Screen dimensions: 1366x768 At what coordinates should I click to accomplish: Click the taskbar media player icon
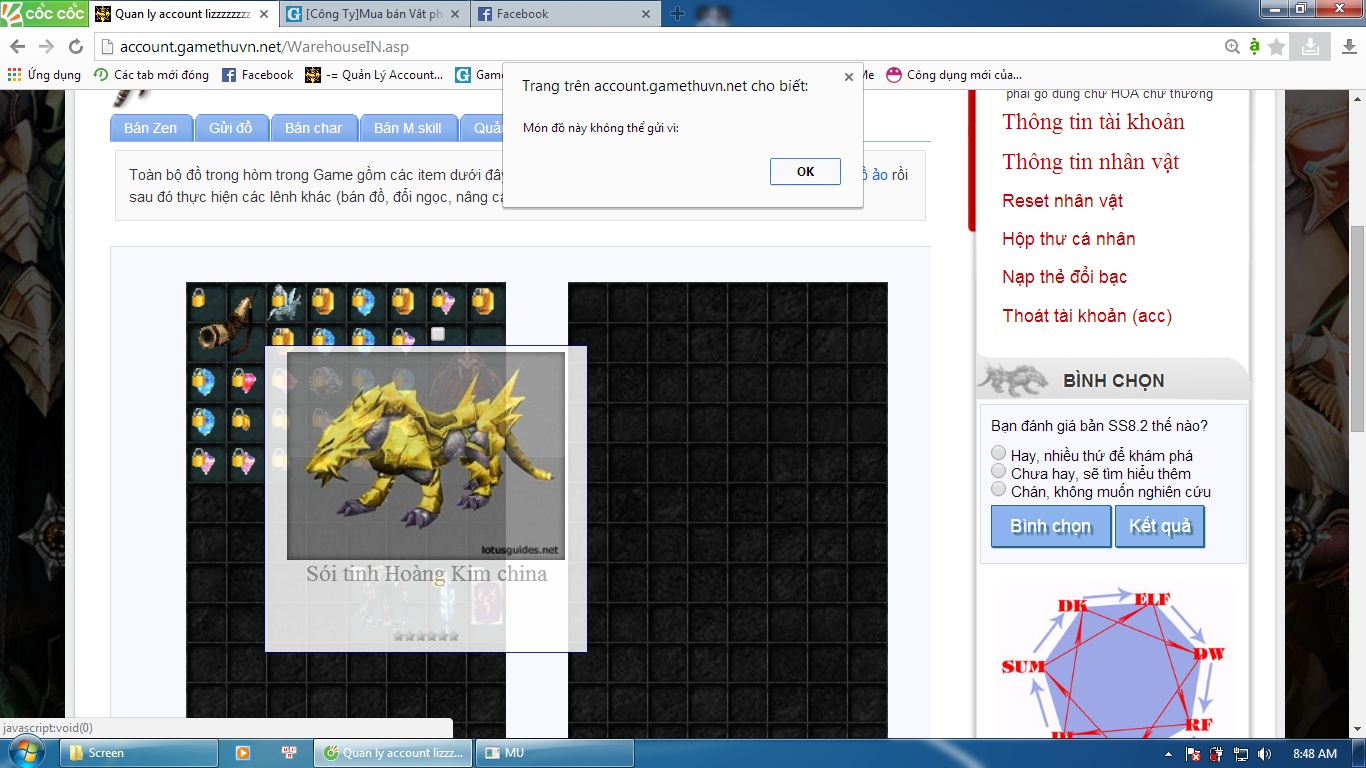point(242,753)
